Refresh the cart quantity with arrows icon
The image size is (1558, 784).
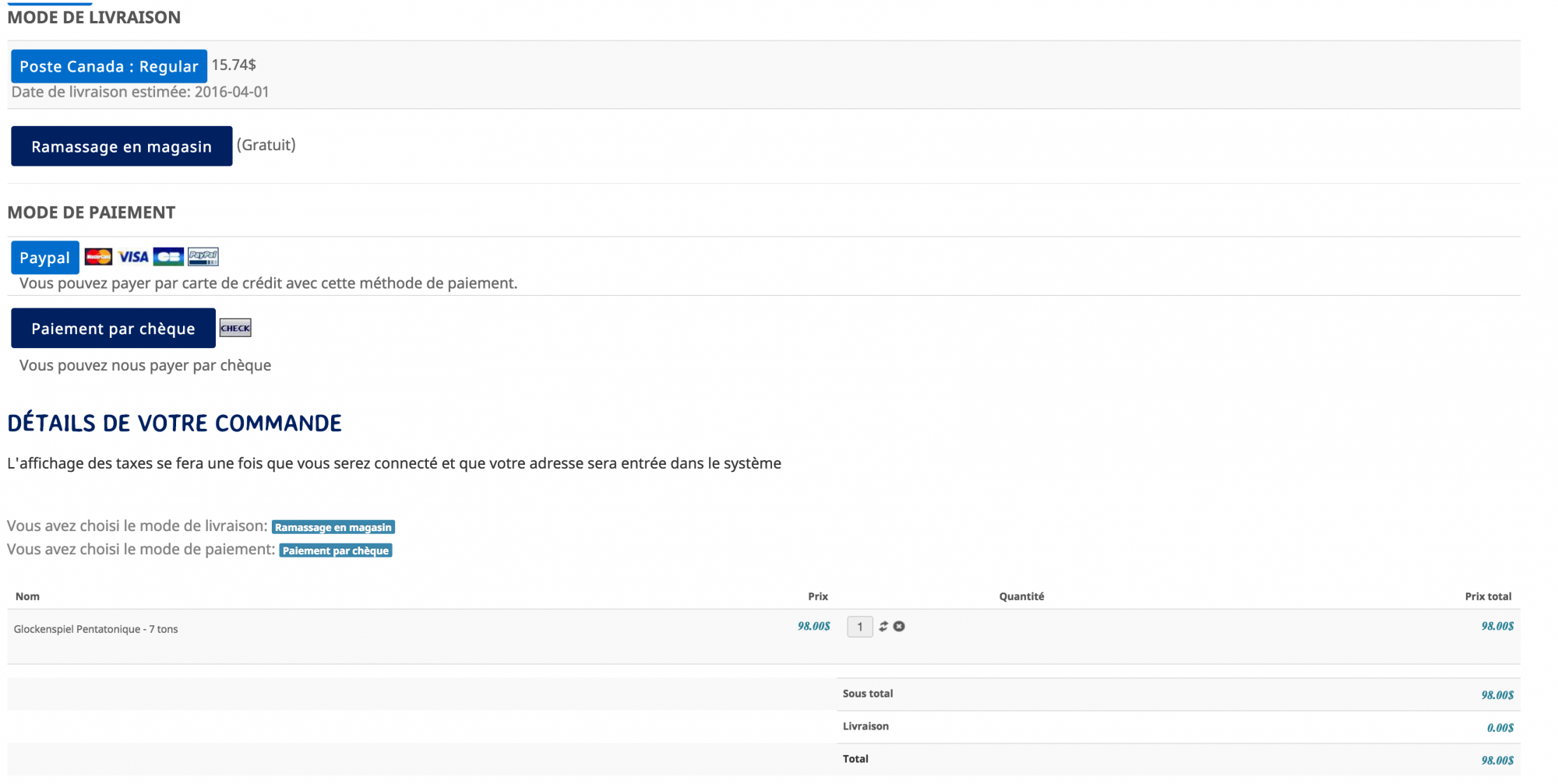tap(883, 627)
